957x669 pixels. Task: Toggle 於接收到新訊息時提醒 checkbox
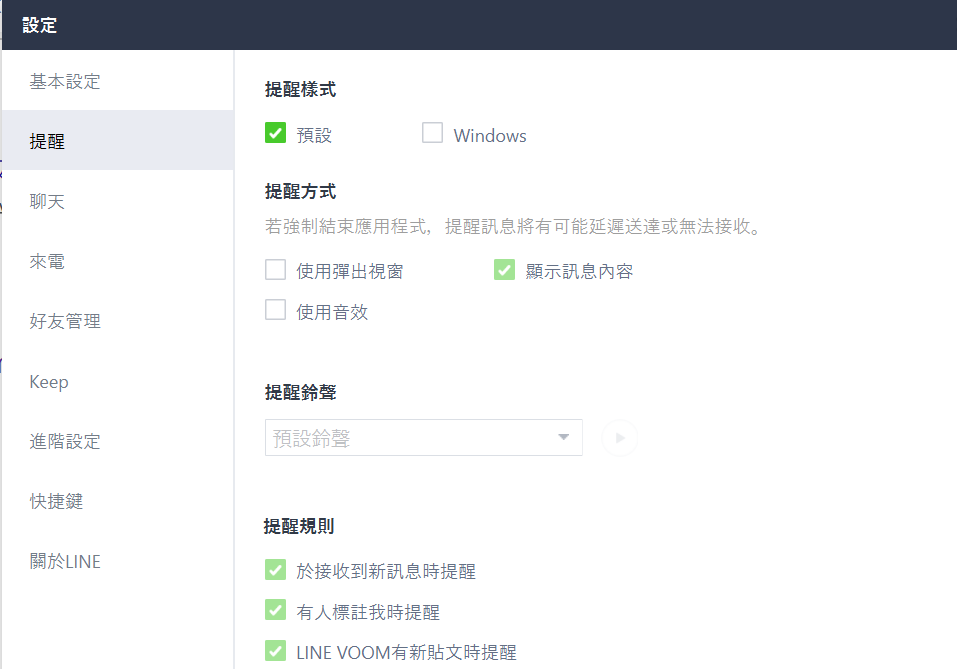pyautogui.click(x=275, y=570)
